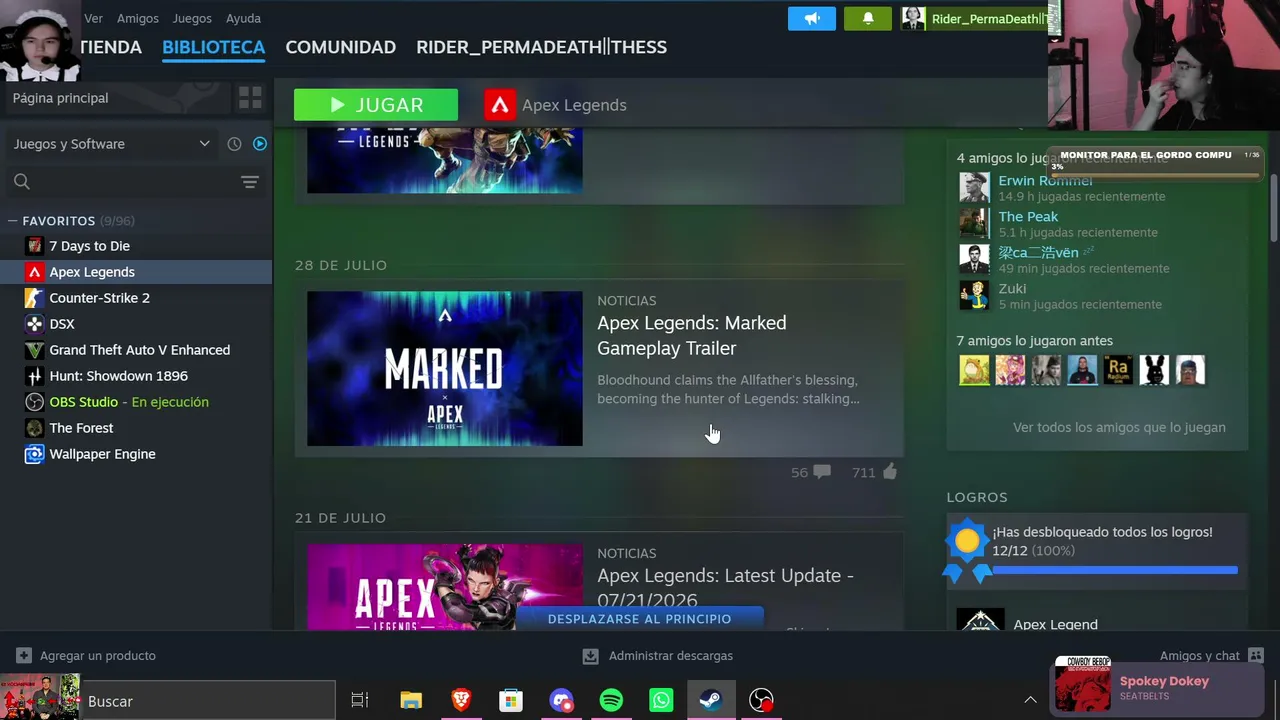Toggle the ready-to-play games filter icon
Image resolution: width=1280 pixels, height=720 pixels.
pyautogui.click(x=260, y=144)
